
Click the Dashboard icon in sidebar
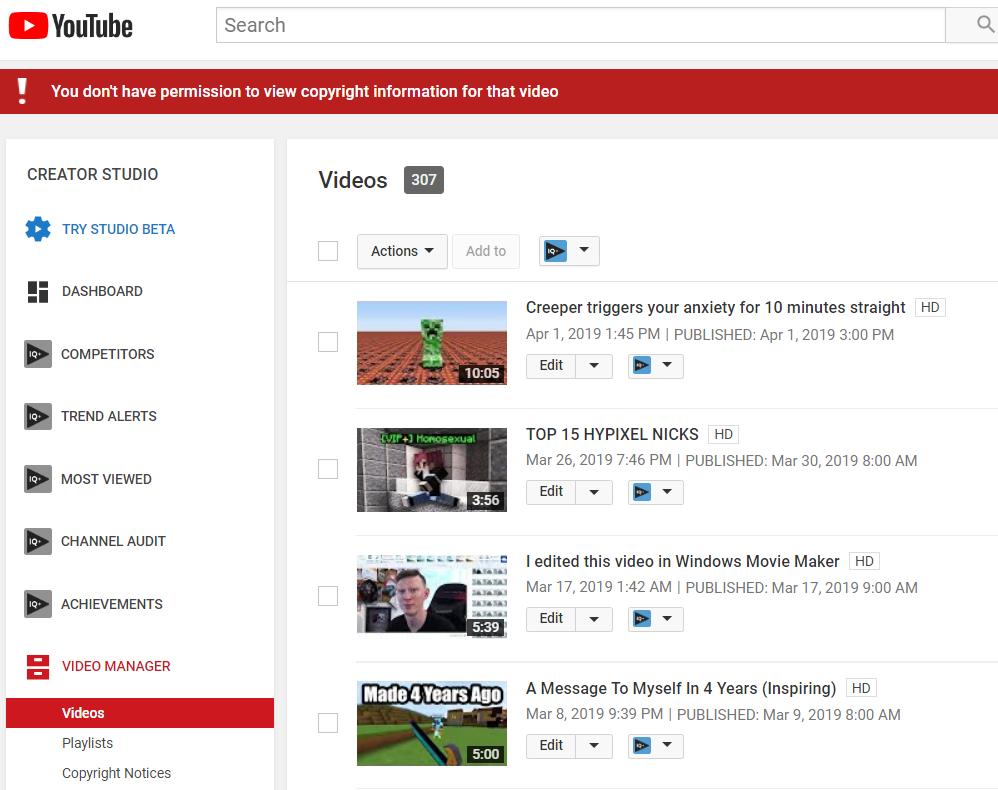click(38, 292)
